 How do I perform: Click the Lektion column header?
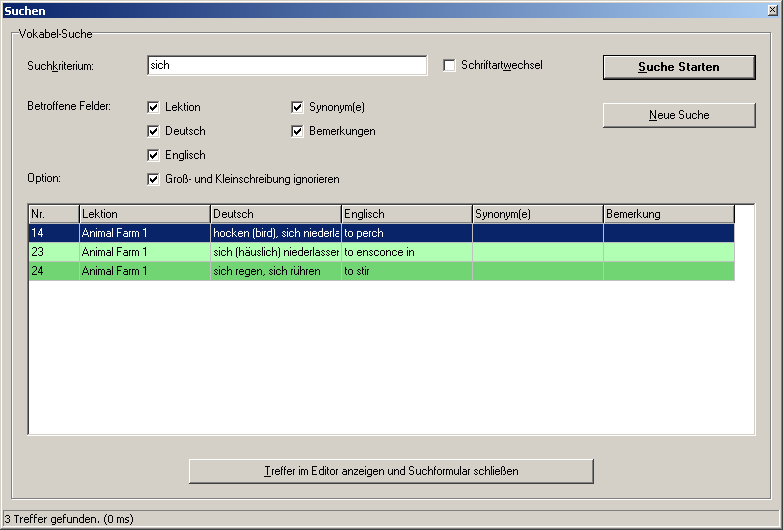(x=144, y=214)
